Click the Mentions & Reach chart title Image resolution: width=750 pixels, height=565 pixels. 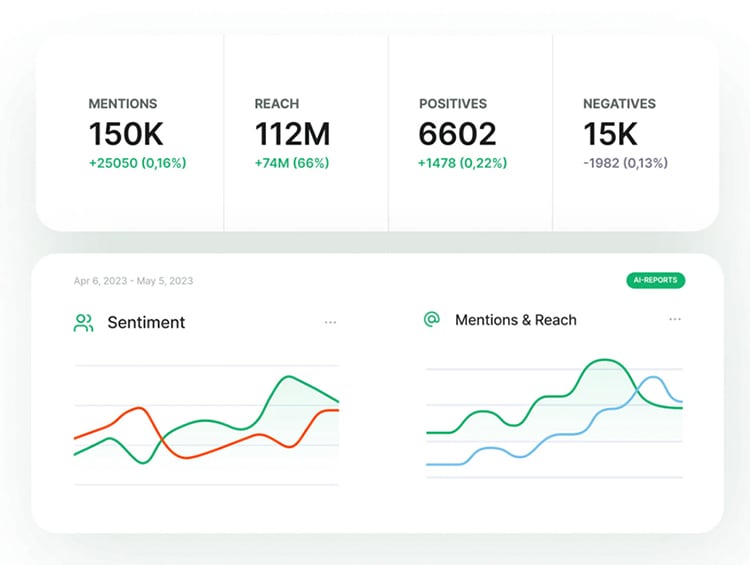coord(516,320)
